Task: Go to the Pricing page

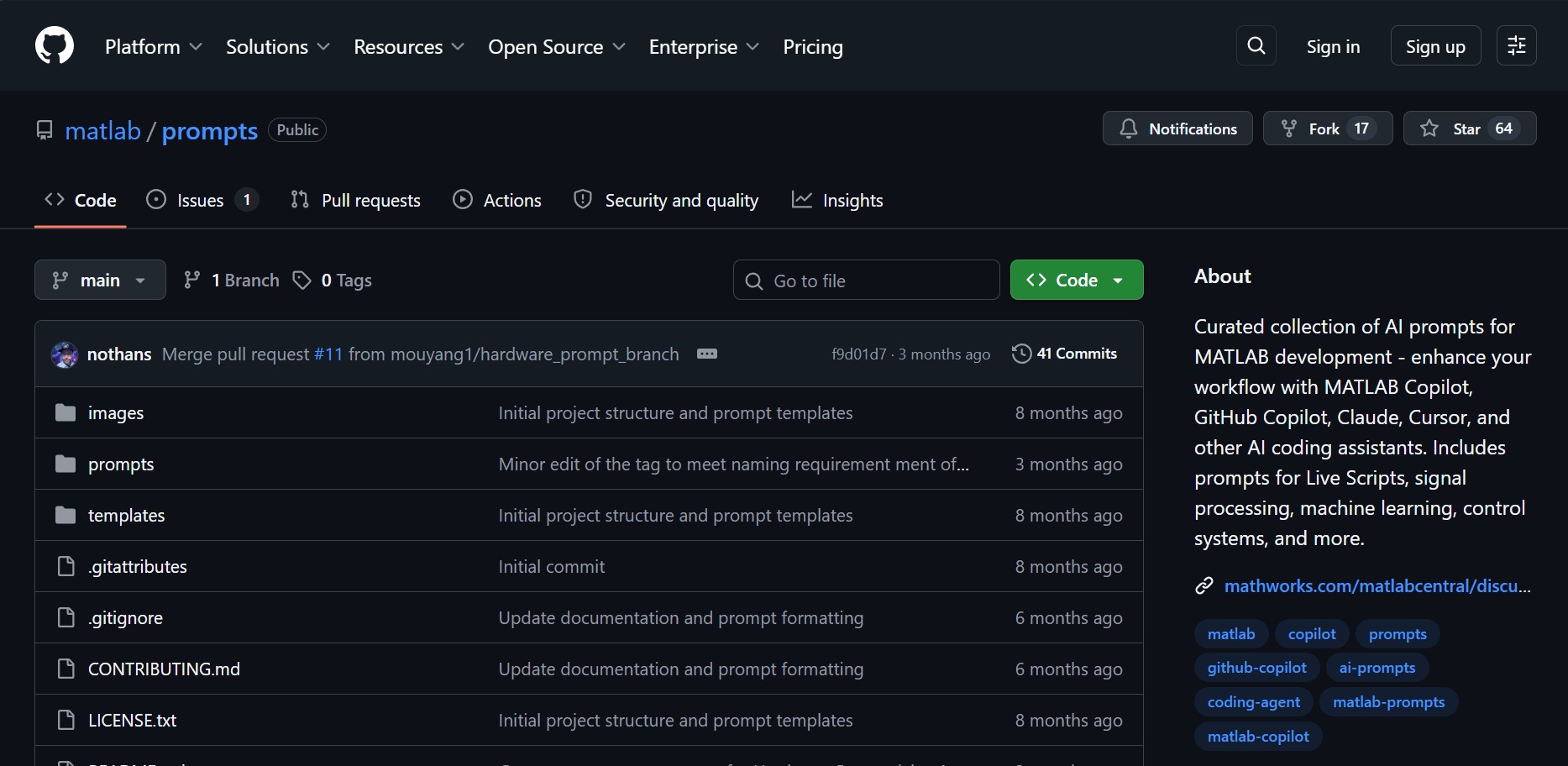Action: (813, 47)
